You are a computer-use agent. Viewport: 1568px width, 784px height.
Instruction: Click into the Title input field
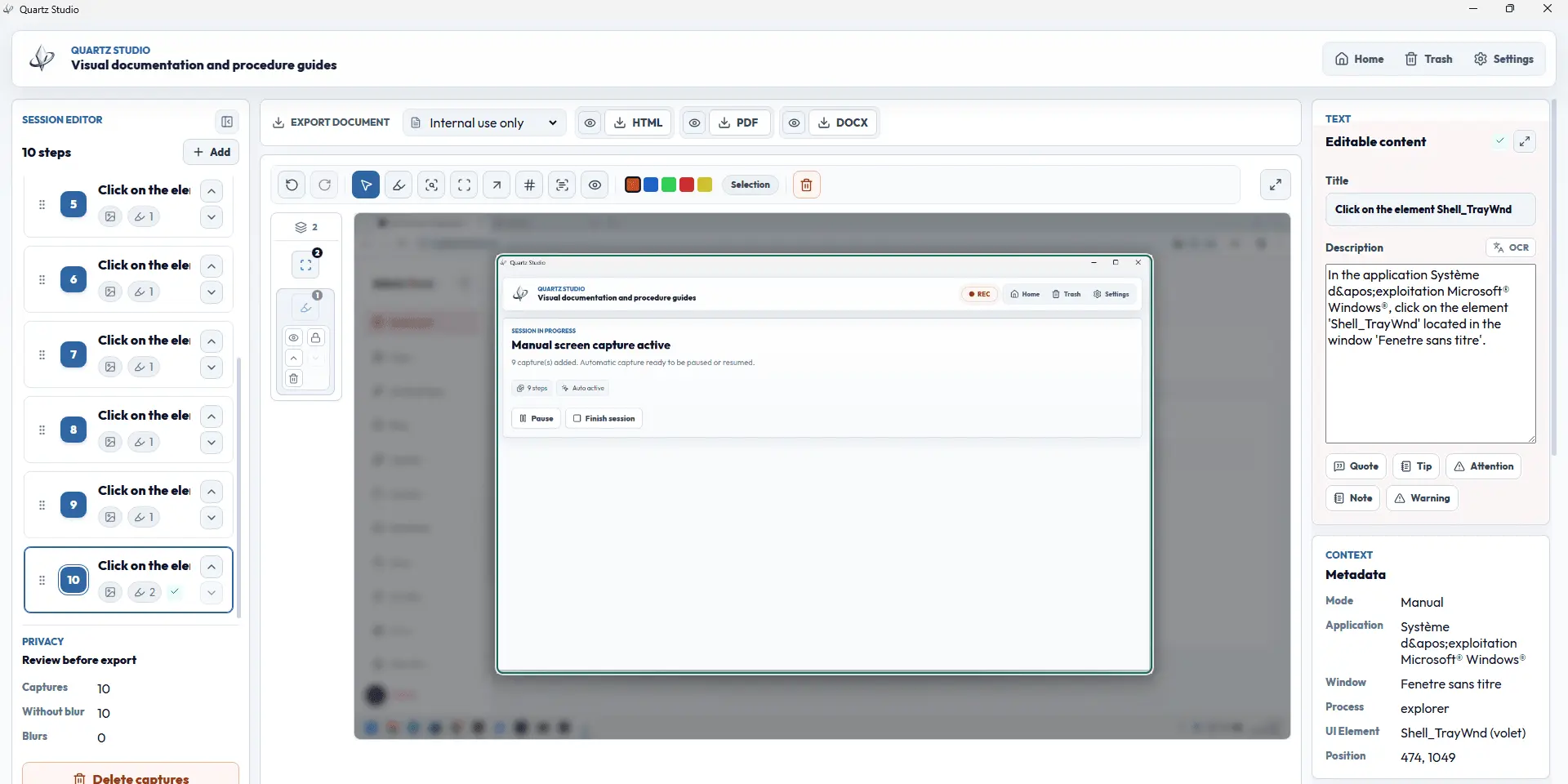click(x=1430, y=209)
